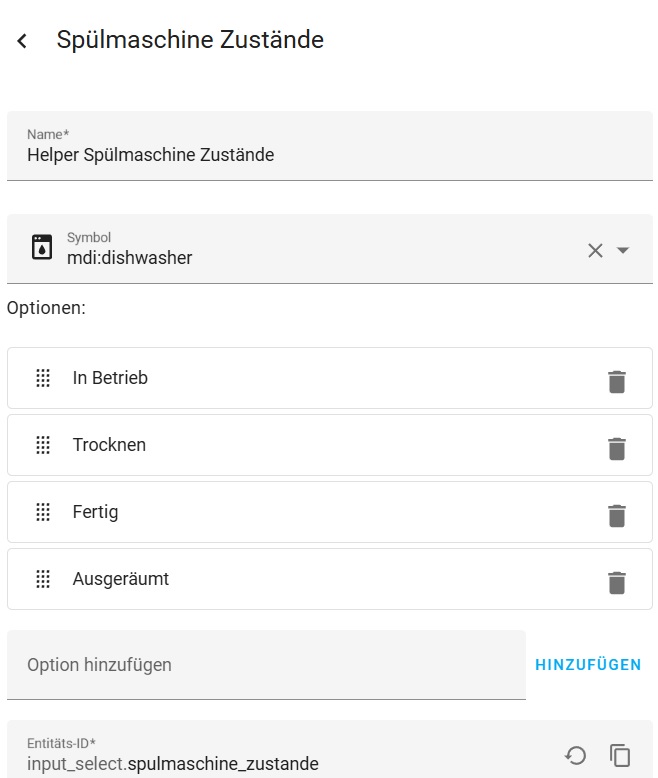Open the Symbol dropdown list
Image resolution: width=658 pixels, height=778 pixels.
(x=623, y=250)
